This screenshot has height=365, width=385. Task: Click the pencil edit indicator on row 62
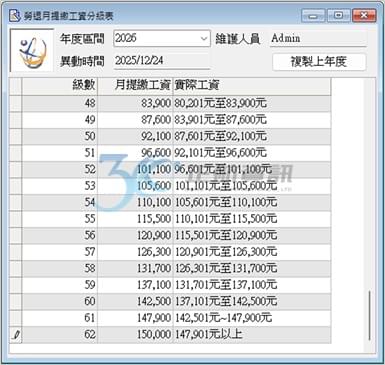(15, 335)
